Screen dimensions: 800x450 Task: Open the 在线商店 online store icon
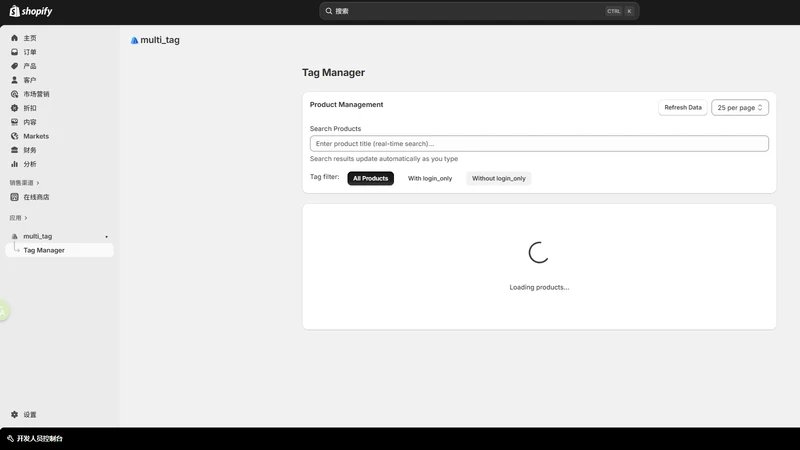coord(14,197)
